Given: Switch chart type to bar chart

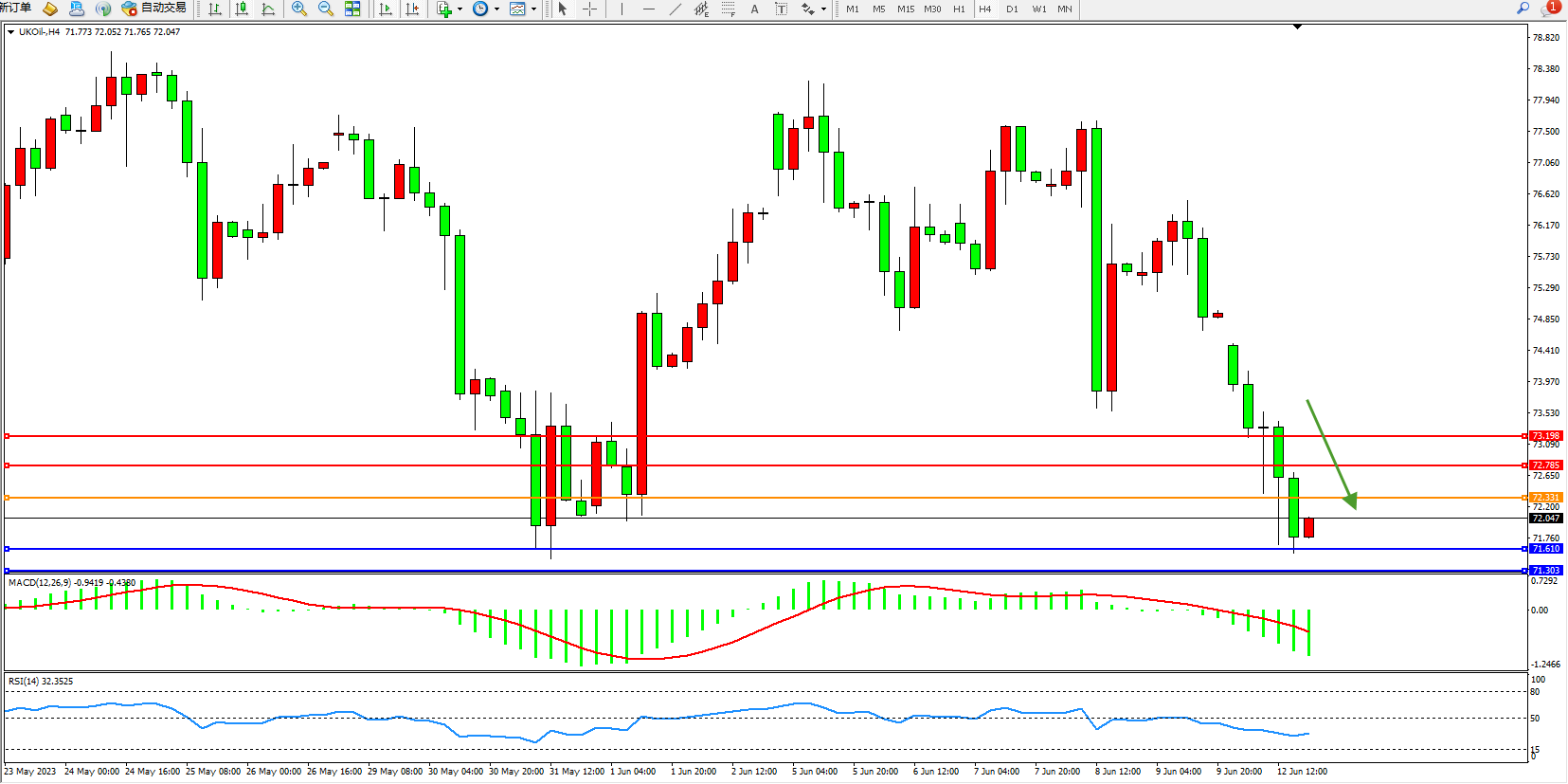Looking at the screenshot, I should tap(215, 9).
